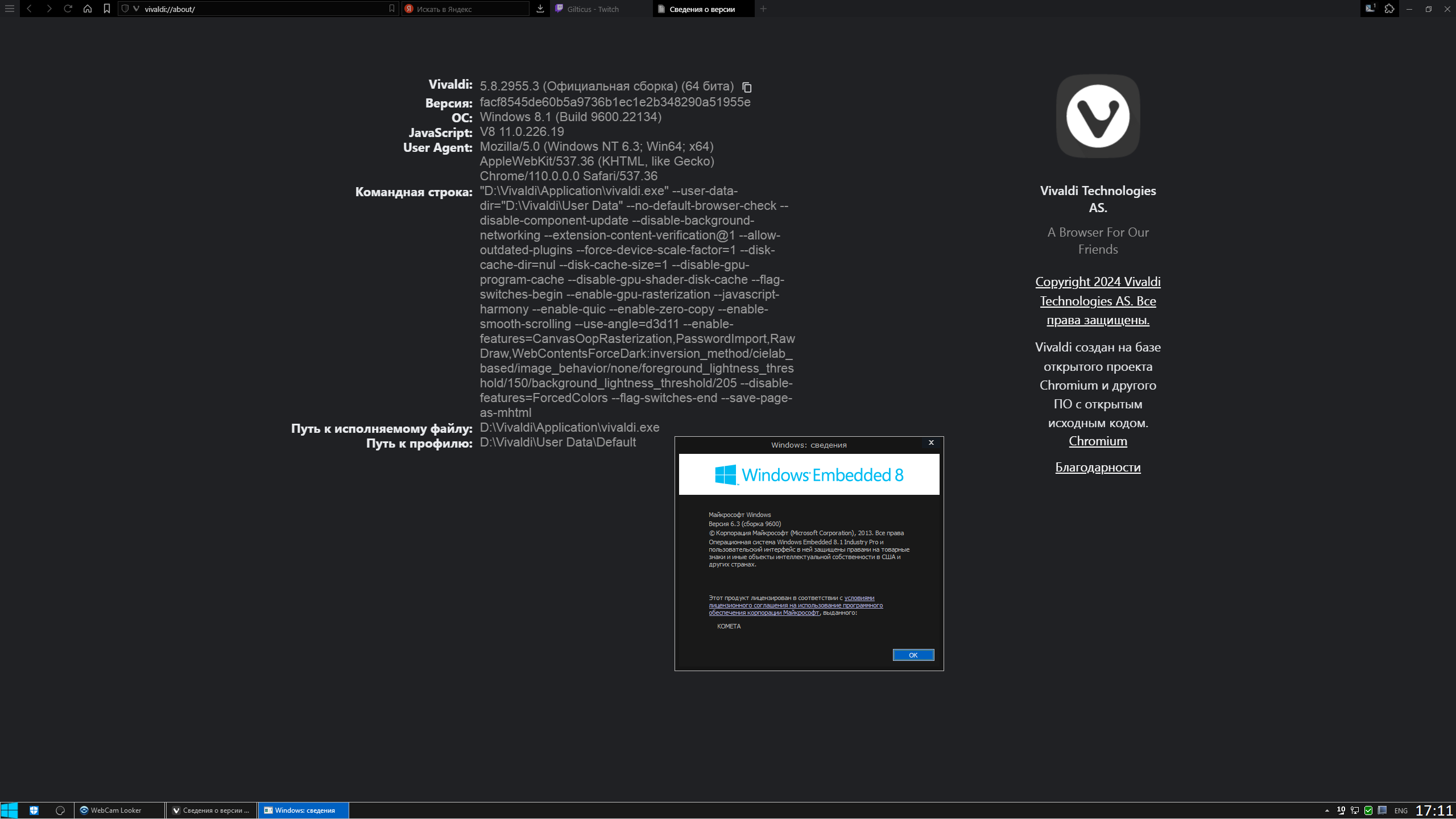The image size is (1456, 819).
Task: Open the clock showing 17:11
Action: tap(1434, 810)
